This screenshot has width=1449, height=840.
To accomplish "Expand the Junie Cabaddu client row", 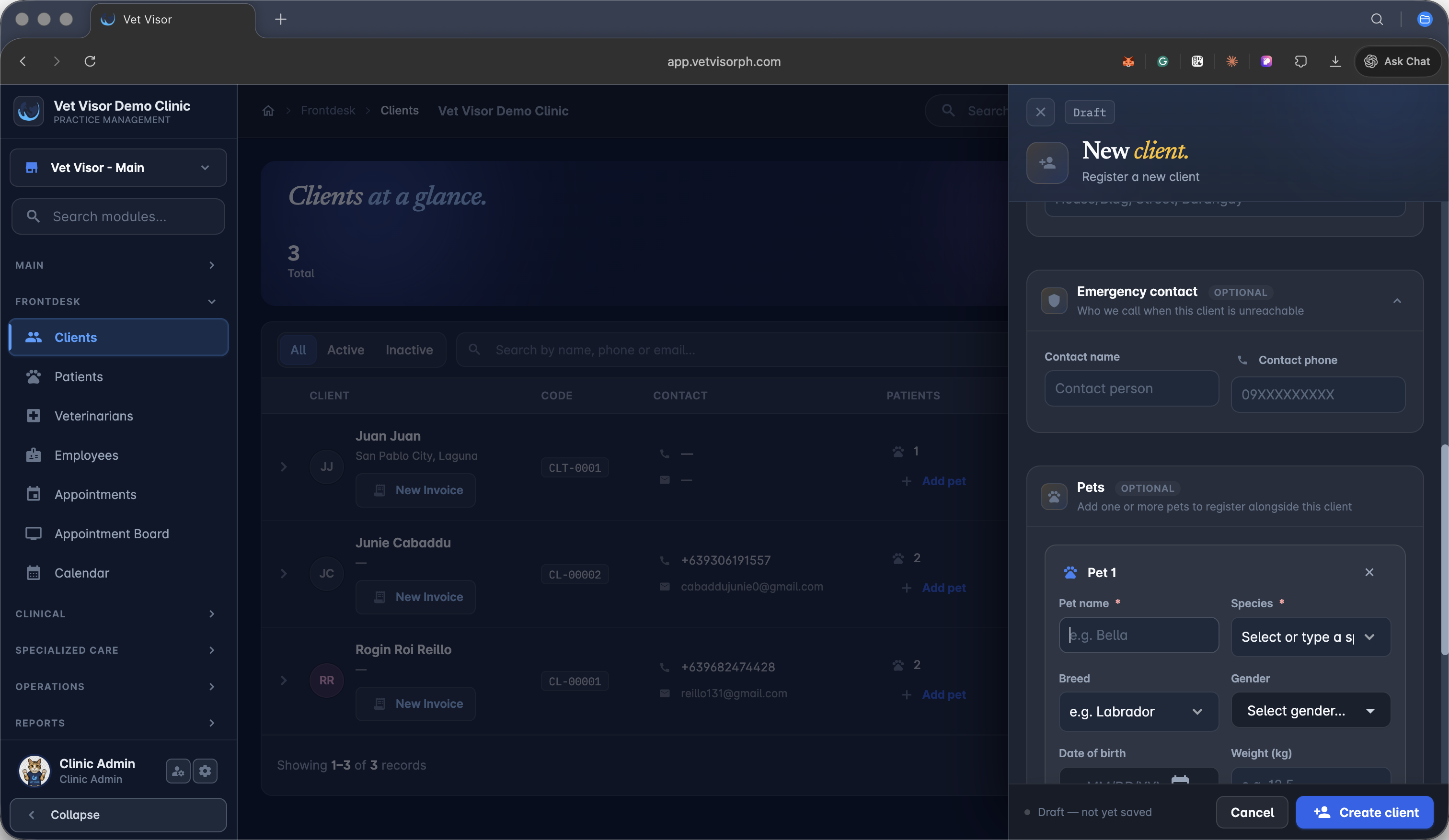I will [284, 573].
